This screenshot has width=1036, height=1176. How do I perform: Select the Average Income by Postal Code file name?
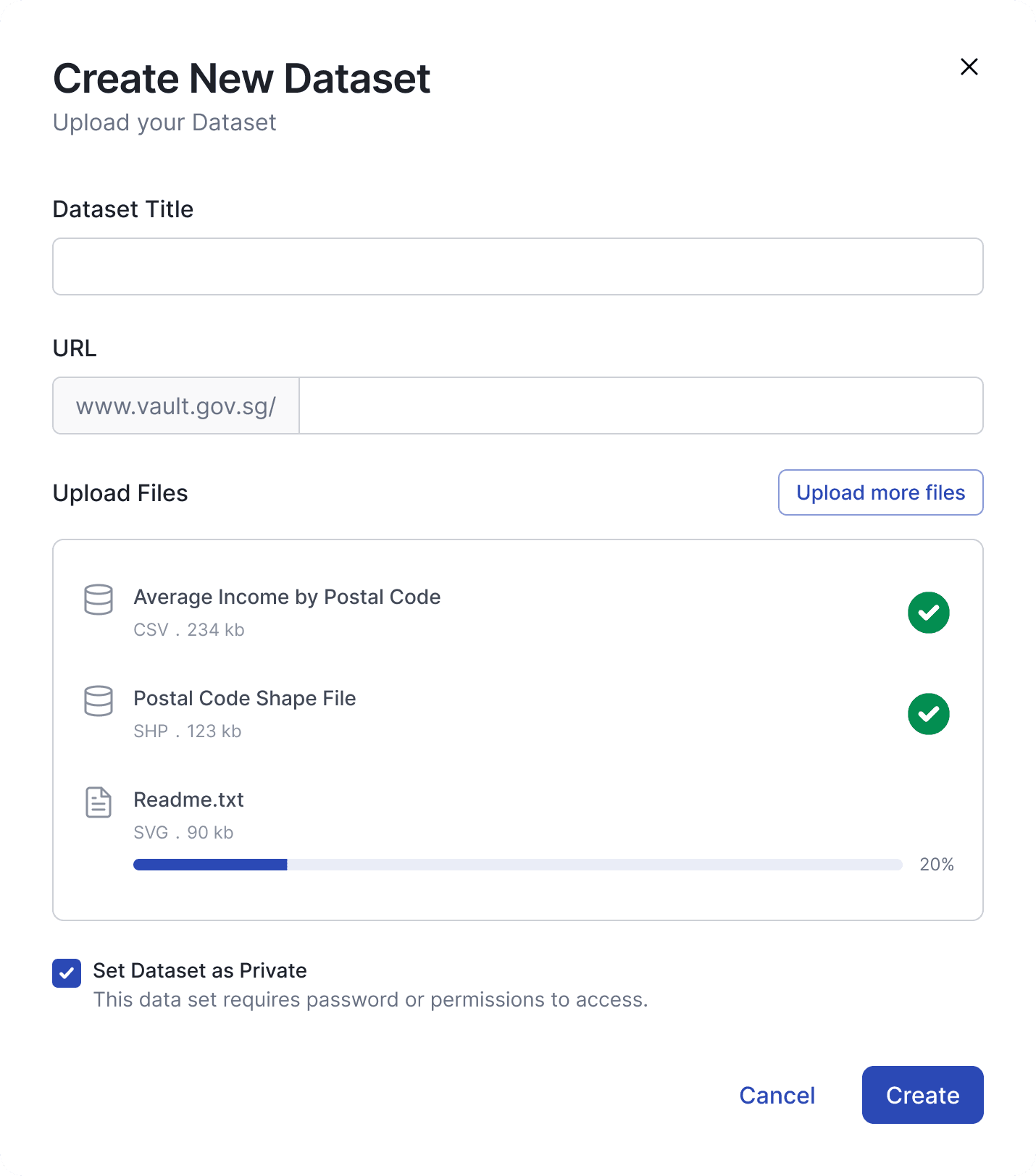(x=287, y=597)
